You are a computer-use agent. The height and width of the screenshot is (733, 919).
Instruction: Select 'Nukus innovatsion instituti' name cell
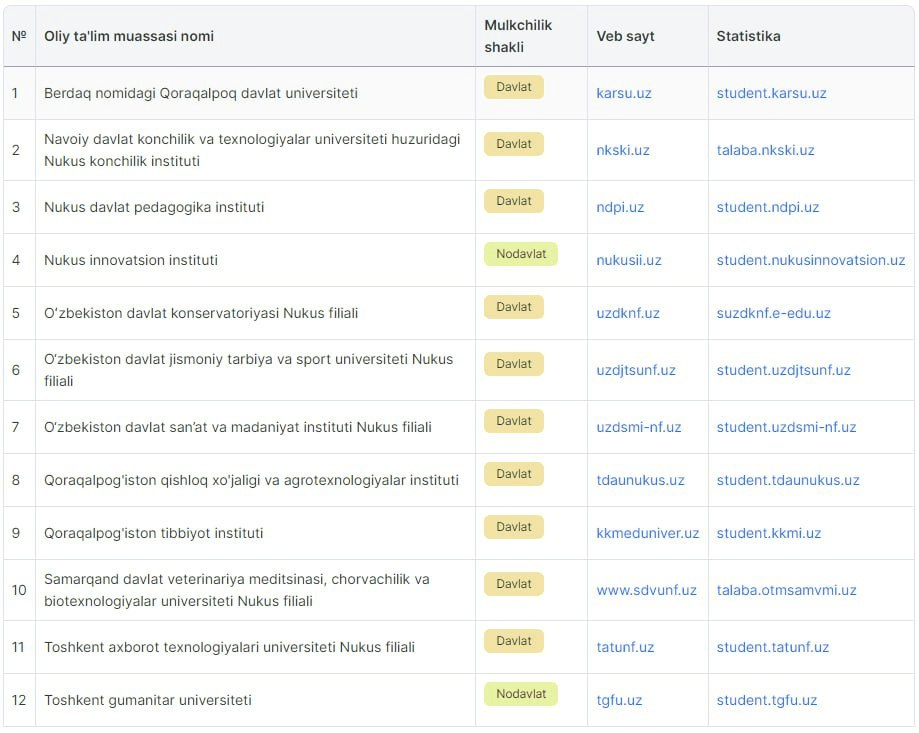[x=255, y=260]
